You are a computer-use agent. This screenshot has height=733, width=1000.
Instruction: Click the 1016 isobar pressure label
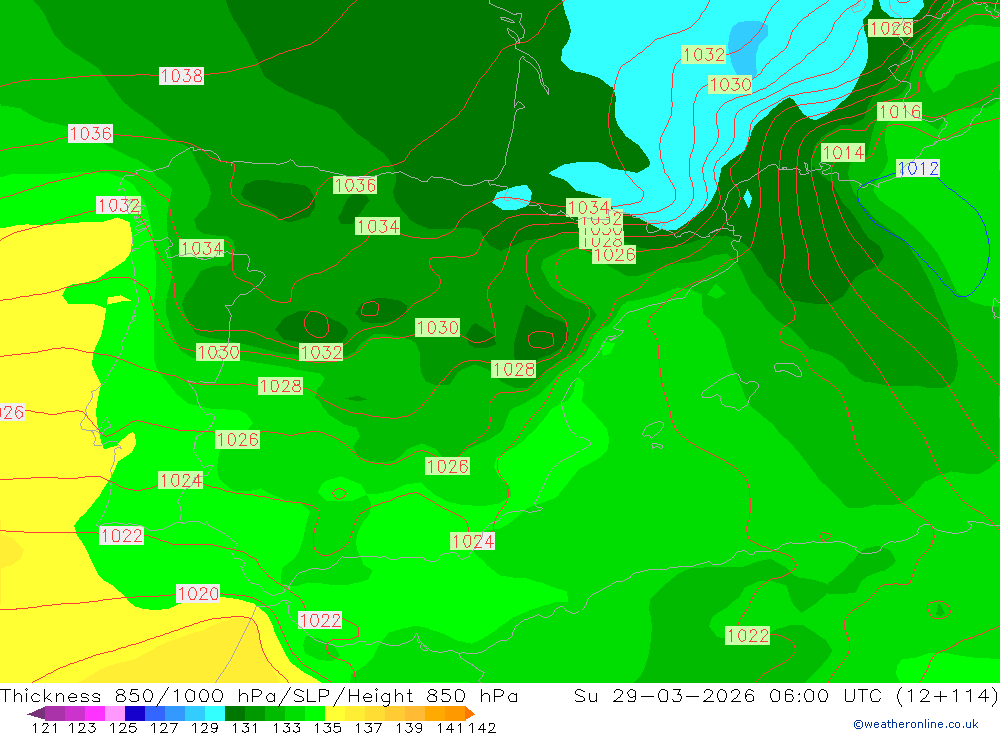899,112
